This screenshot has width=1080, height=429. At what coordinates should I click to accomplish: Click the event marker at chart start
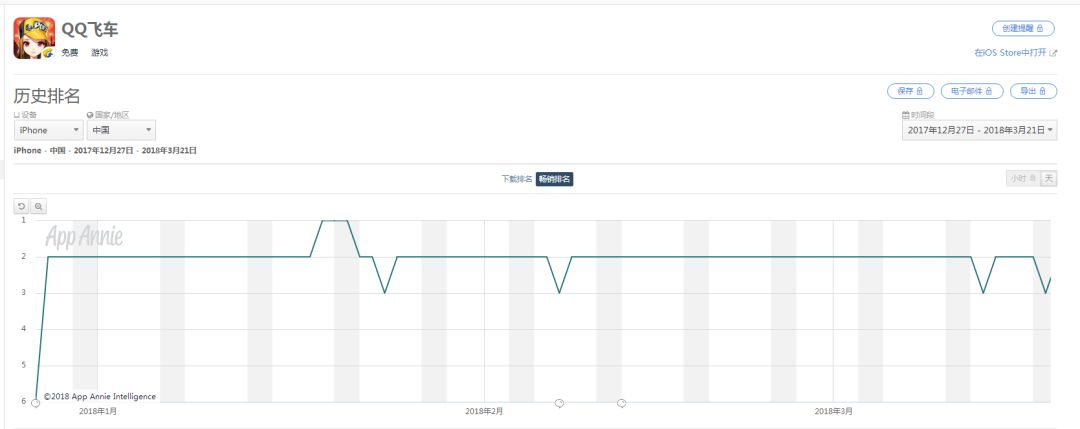click(36, 403)
